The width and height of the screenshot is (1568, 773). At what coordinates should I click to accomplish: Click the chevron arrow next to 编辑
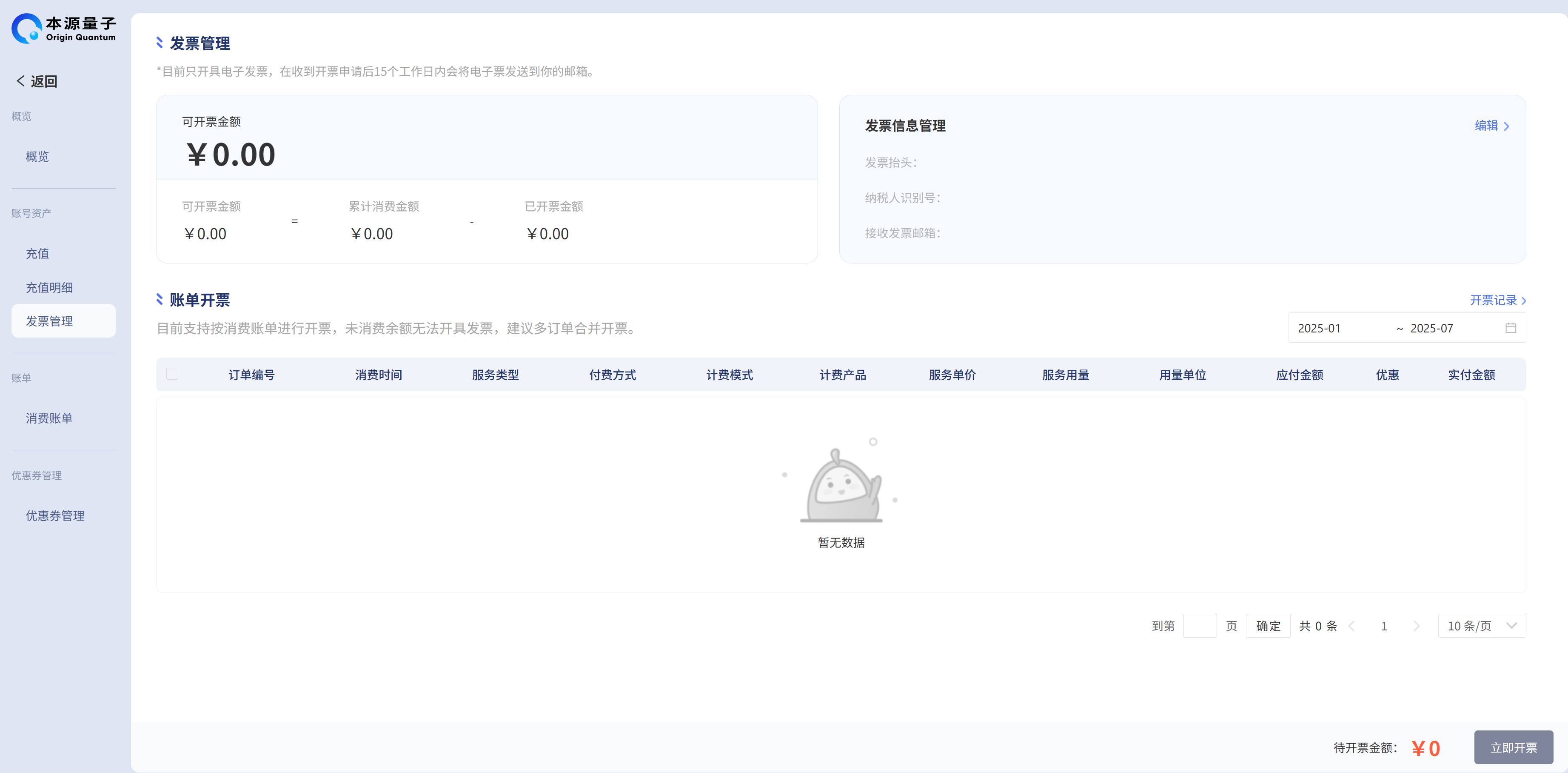tap(1506, 126)
